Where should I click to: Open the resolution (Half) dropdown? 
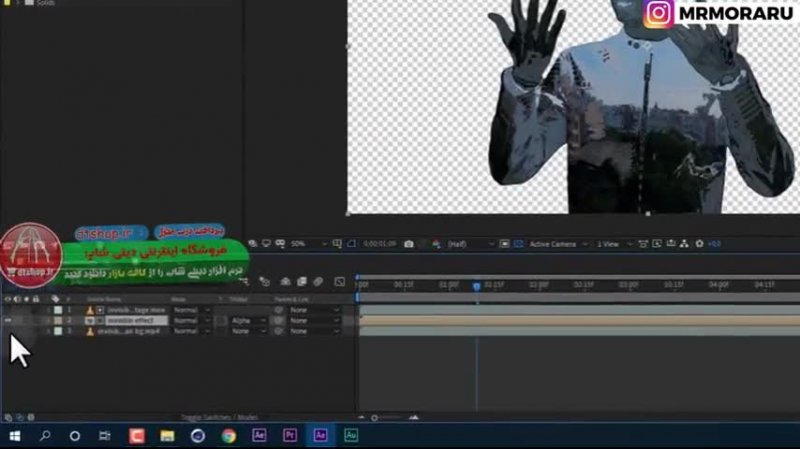coord(470,244)
